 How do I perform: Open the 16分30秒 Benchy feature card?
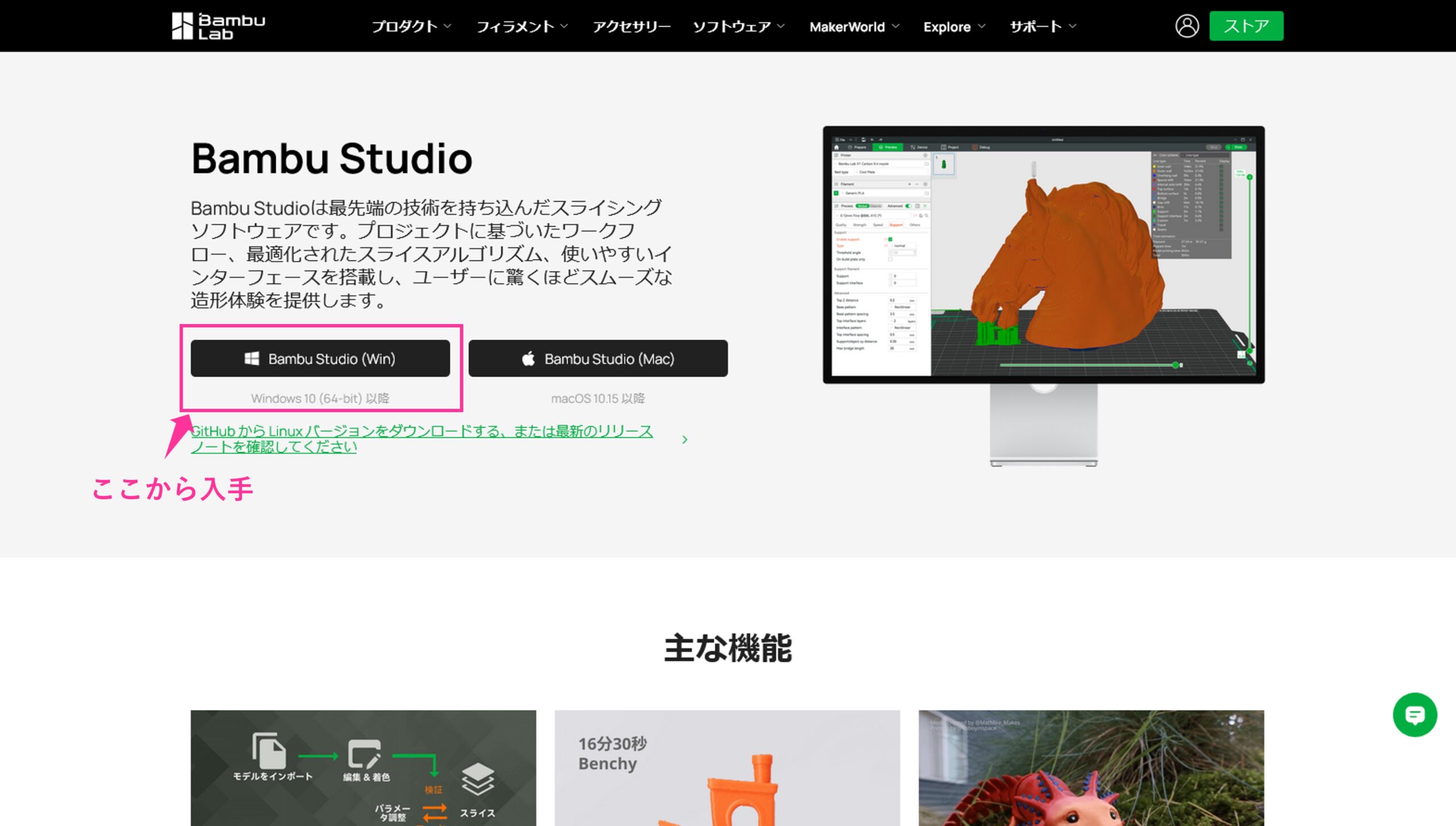pos(727,767)
